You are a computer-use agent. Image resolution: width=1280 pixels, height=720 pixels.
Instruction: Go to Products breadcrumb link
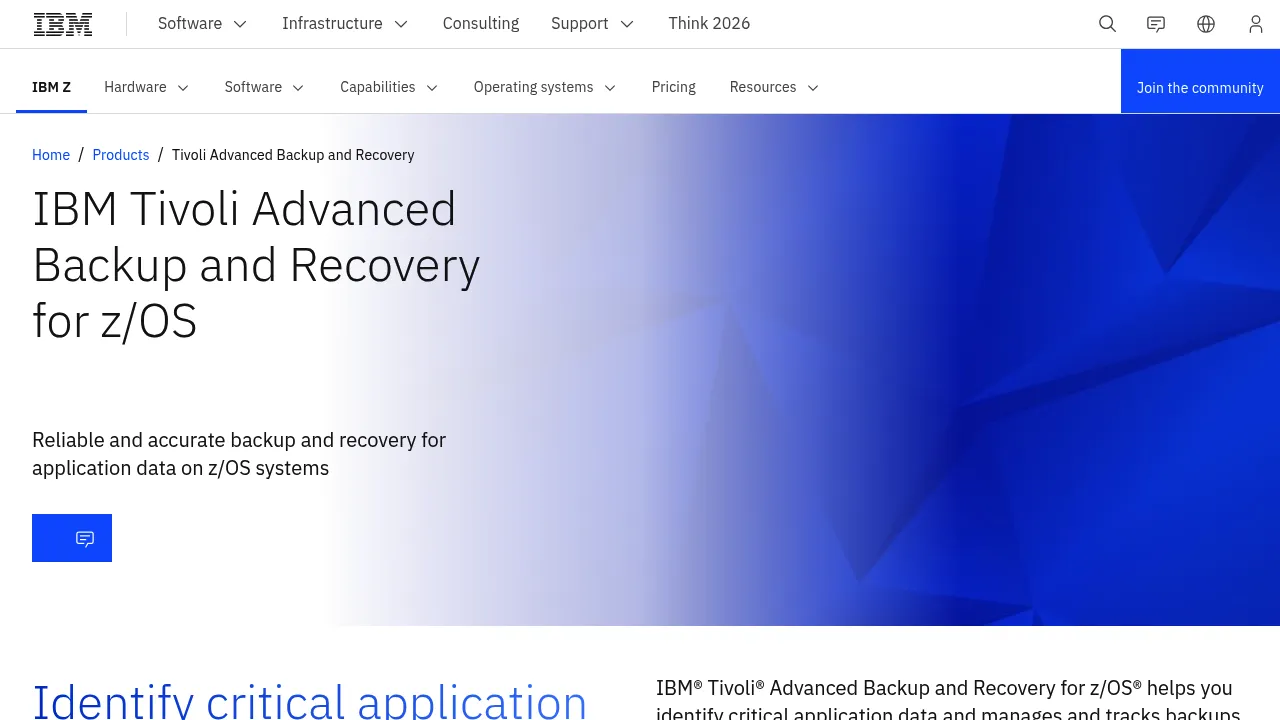click(121, 155)
